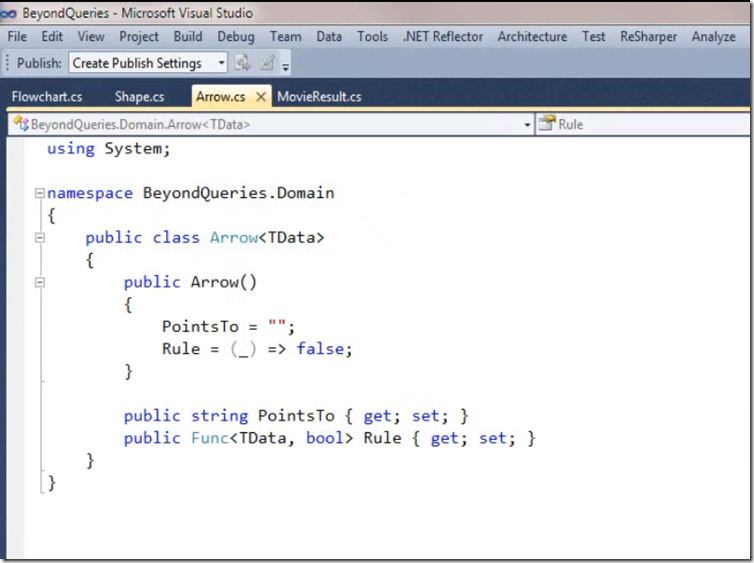
Task: Click the Visual Studio infinity logo icon
Action: pyautogui.click(x=8, y=13)
